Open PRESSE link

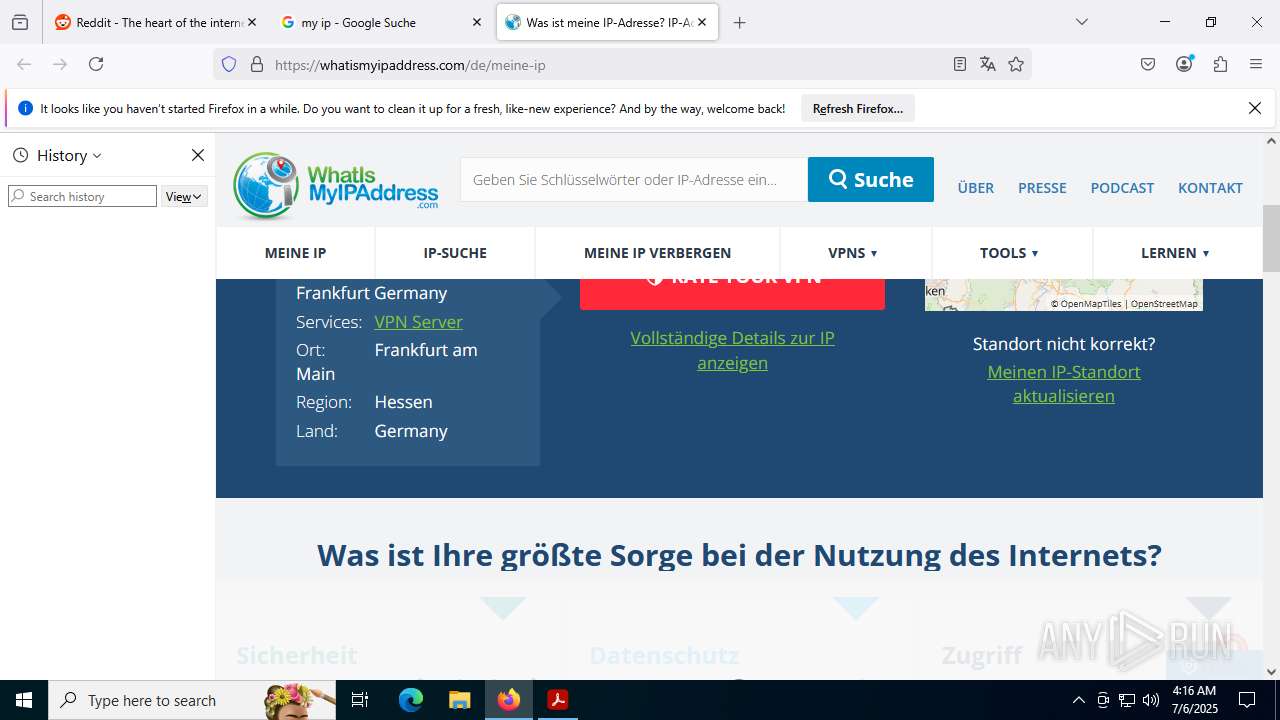1042,187
